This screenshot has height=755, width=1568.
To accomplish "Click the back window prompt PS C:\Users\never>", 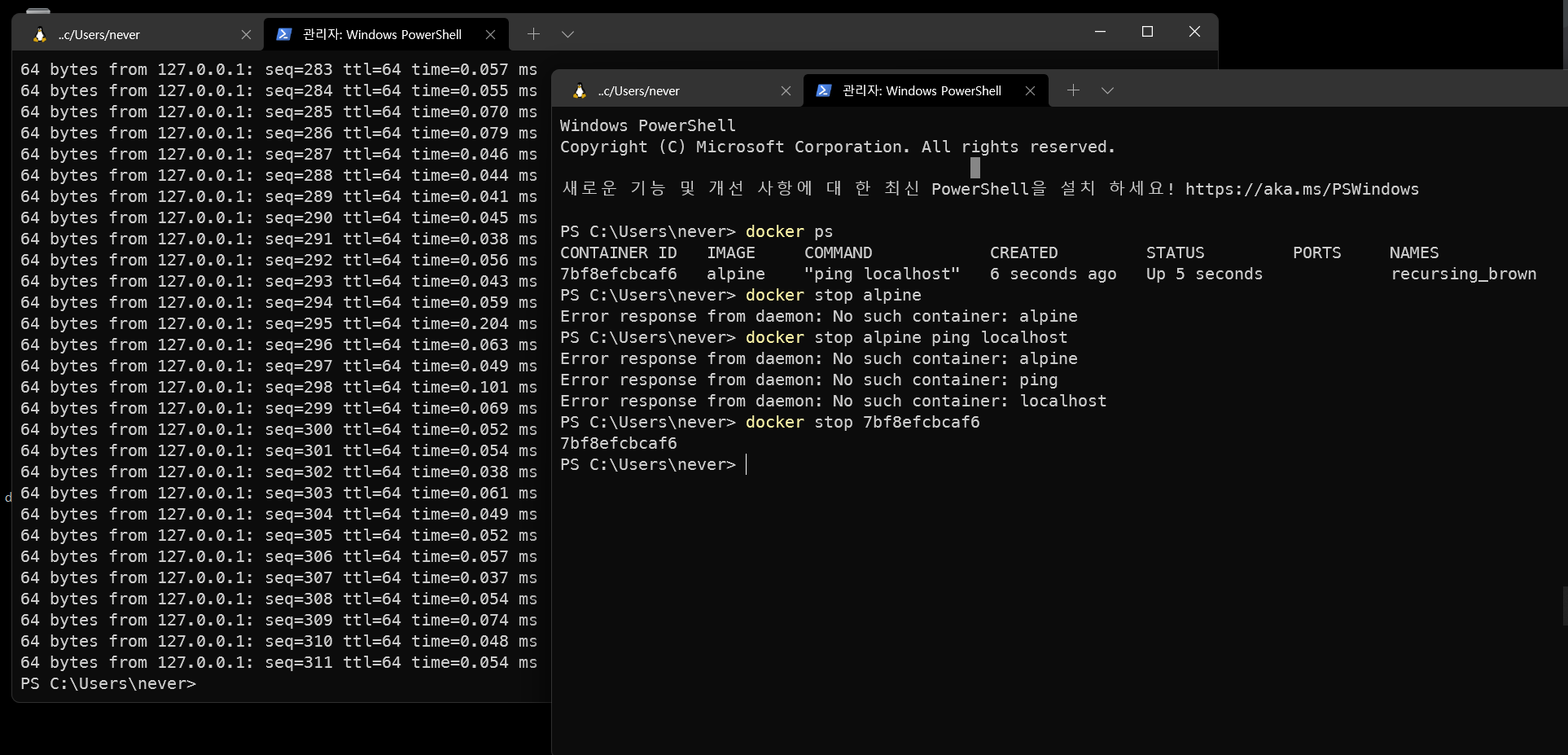I will [108, 683].
